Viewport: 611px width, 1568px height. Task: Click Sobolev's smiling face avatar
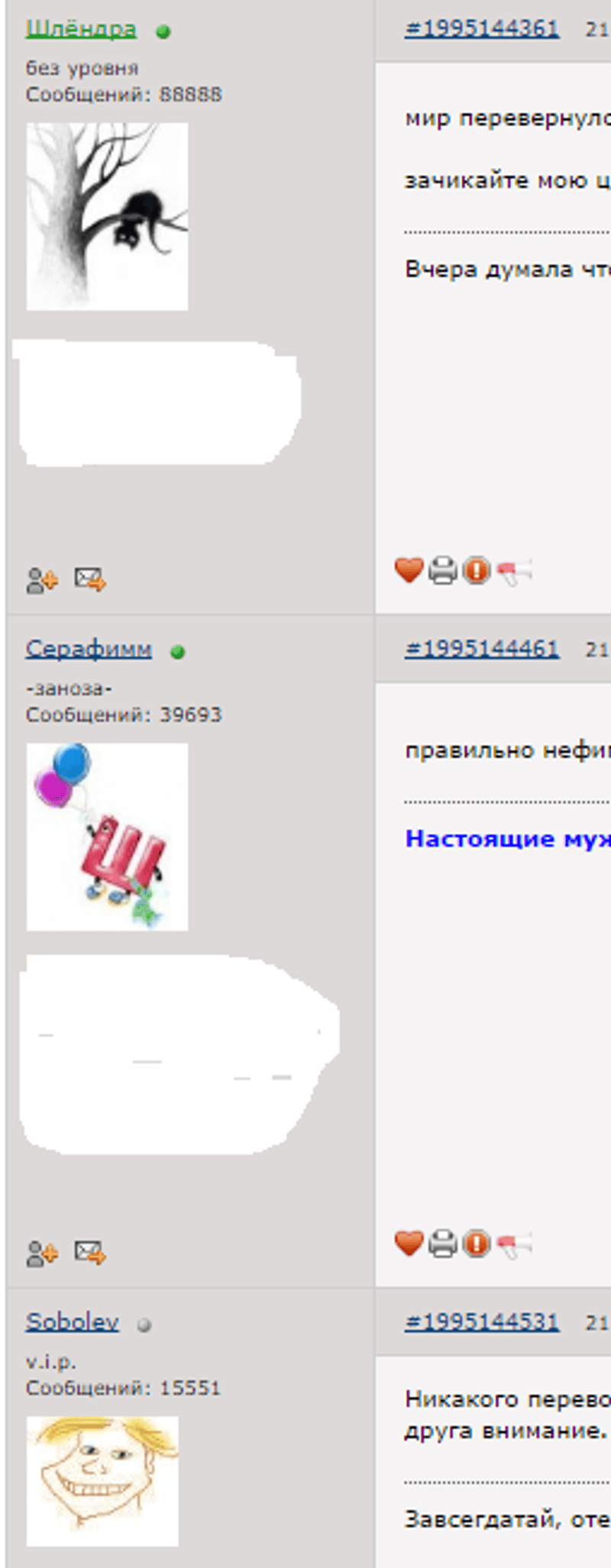pos(102,1481)
